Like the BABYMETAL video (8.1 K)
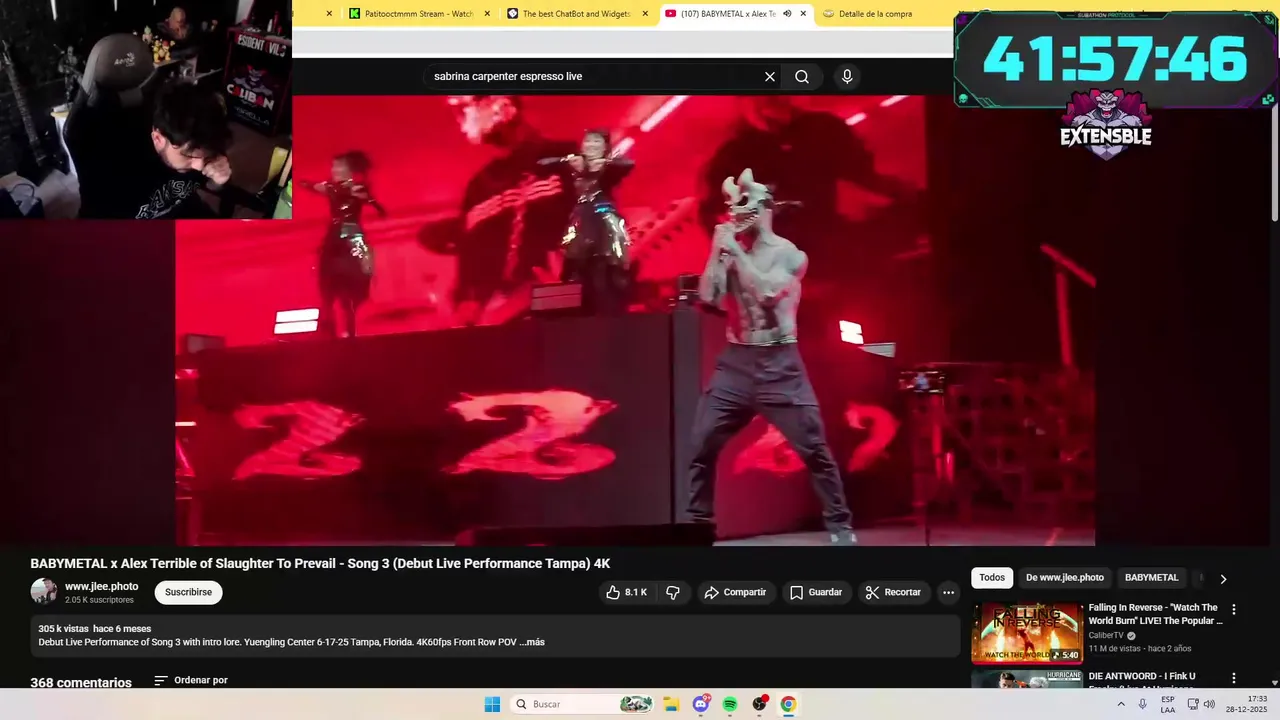The width and height of the screenshot is (1280, 720). pyautogui.click(x=626, y=593)
